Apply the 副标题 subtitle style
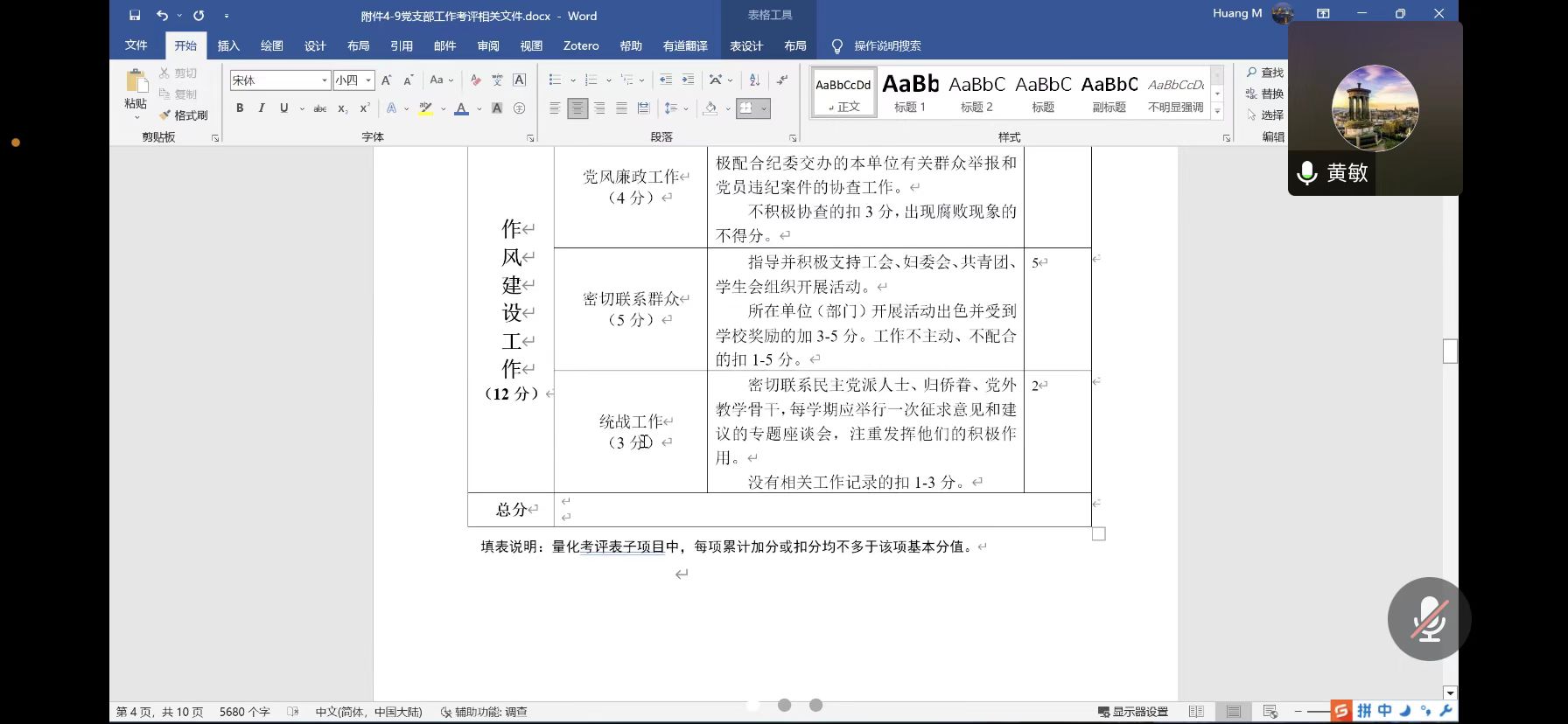1568x724 pixels. click(x=1109, y=93)
